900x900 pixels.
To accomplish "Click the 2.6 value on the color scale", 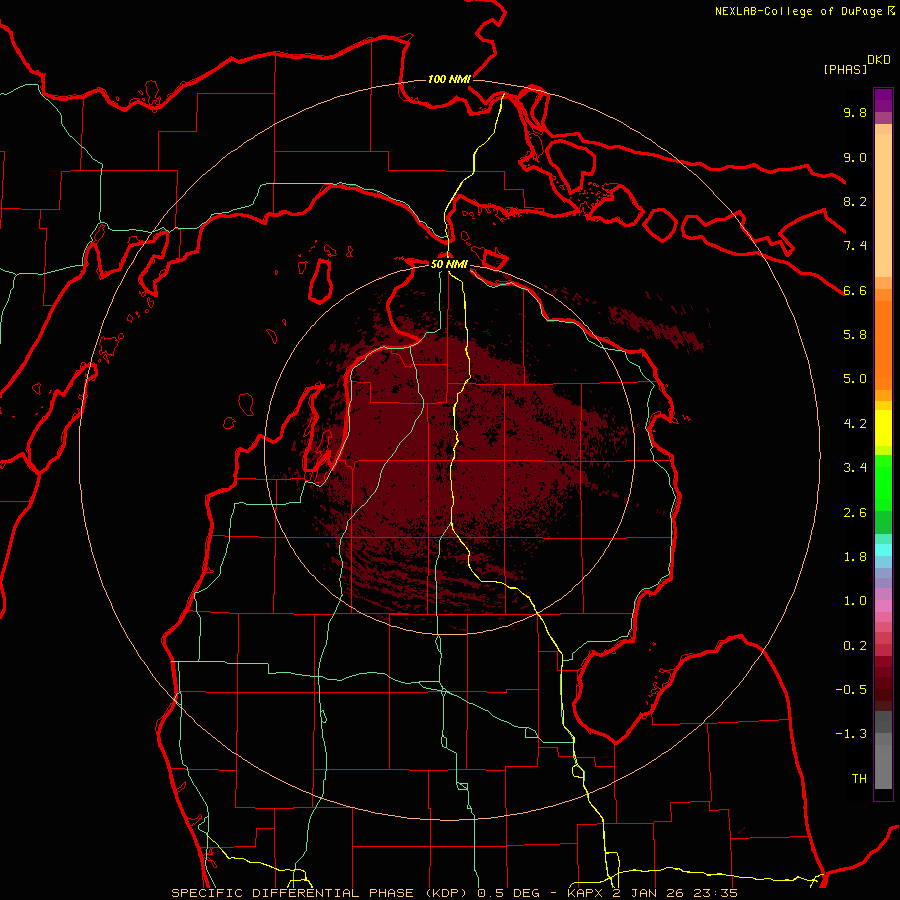I will click(855, 512).
